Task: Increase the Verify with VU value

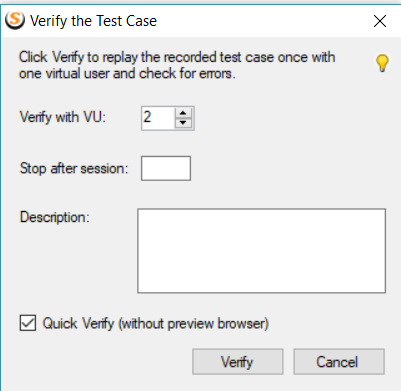Action: coord(183,113)
